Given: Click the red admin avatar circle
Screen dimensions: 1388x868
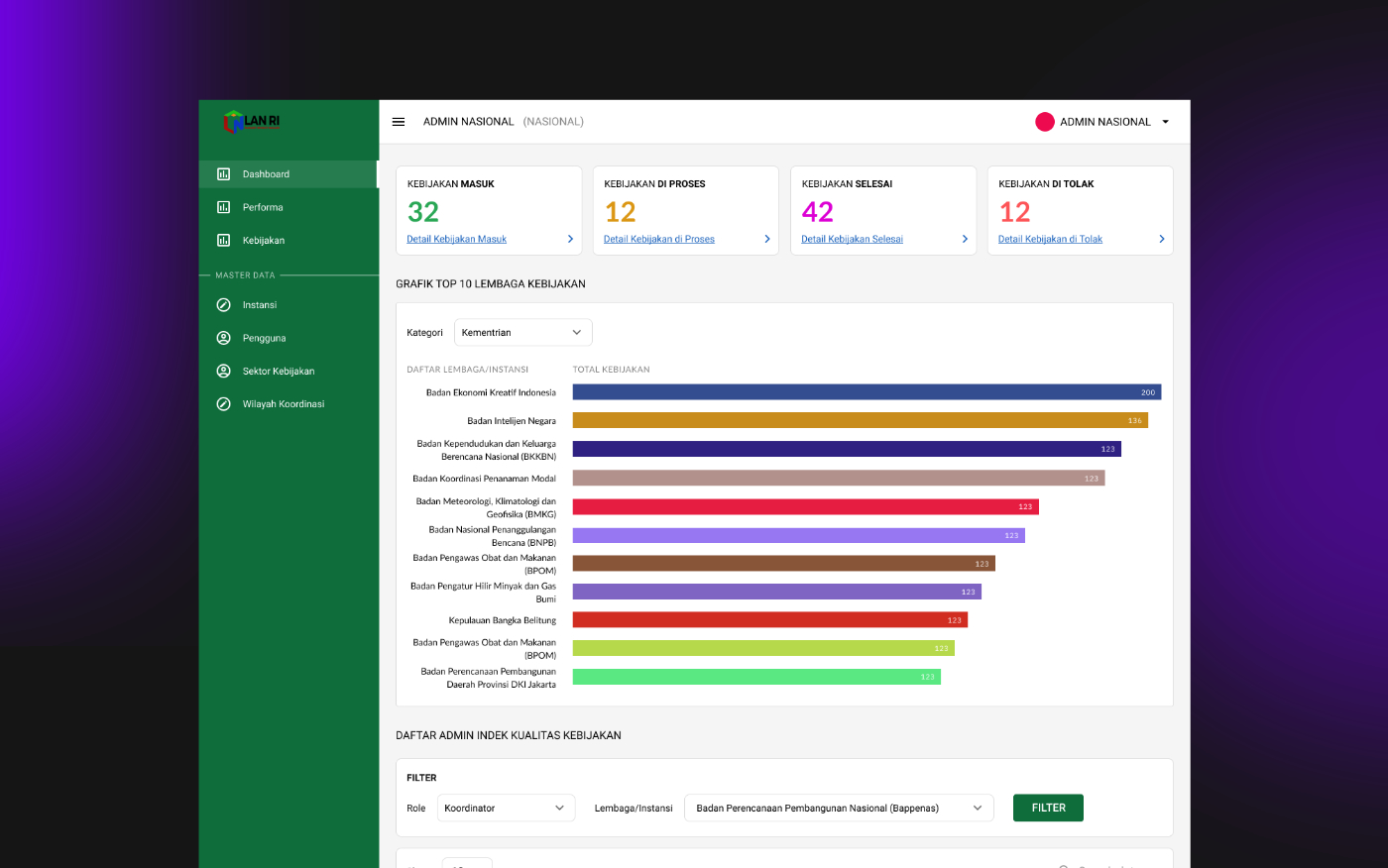Looking at the screenshot, I should coord(1044,122).
